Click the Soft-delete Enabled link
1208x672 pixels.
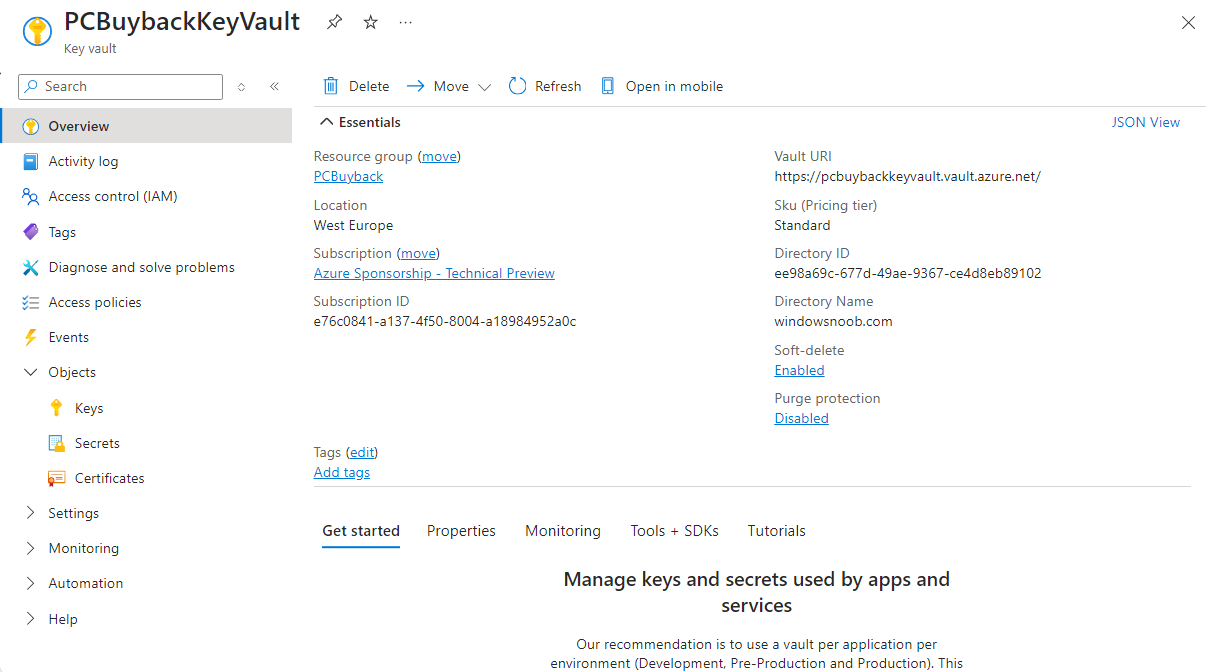(800, 370)
